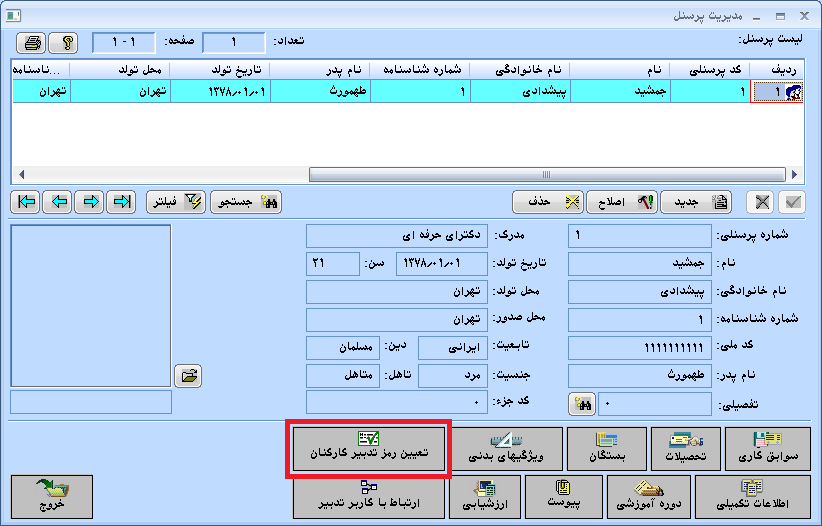Open ارتباط با کاربر تدبیر button
This screenshot has width=822, height=526.
click(x=369, y=497)
